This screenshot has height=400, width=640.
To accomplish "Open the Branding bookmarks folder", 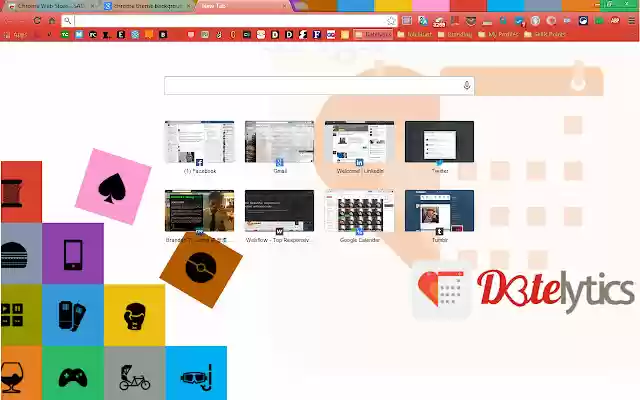I will (455, 35).
